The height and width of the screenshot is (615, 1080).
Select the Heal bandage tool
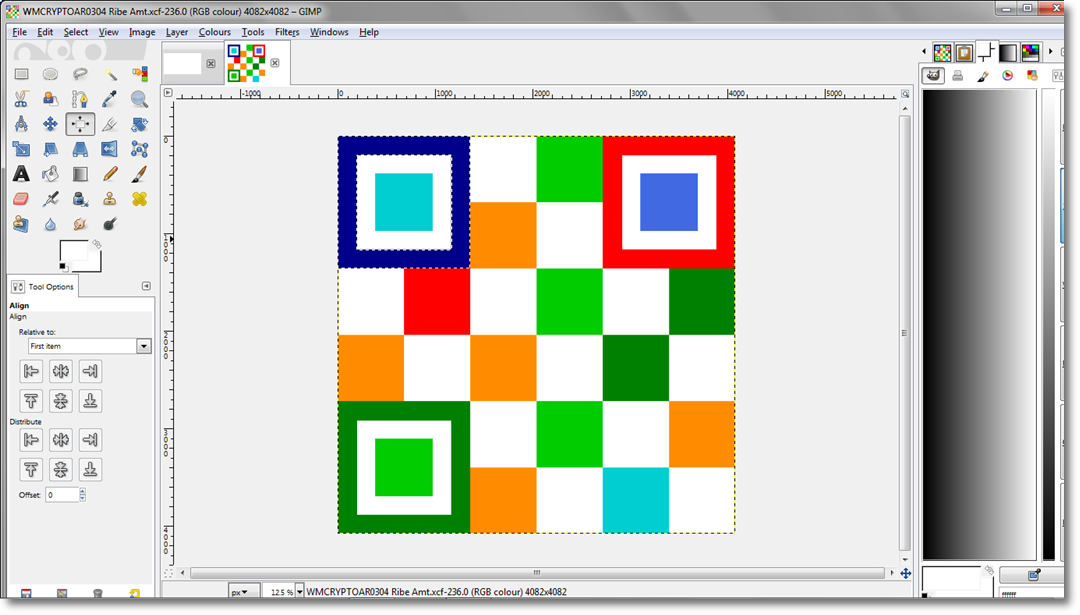139,199
